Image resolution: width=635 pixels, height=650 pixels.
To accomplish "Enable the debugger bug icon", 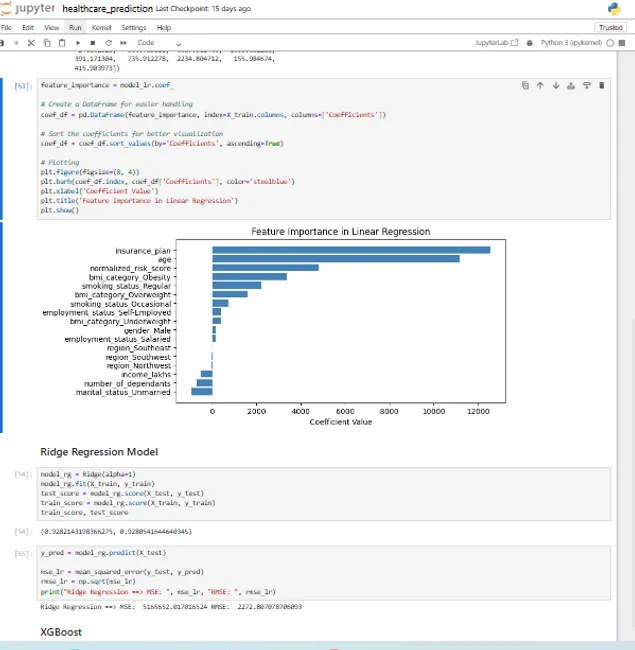I will point(530,43).
